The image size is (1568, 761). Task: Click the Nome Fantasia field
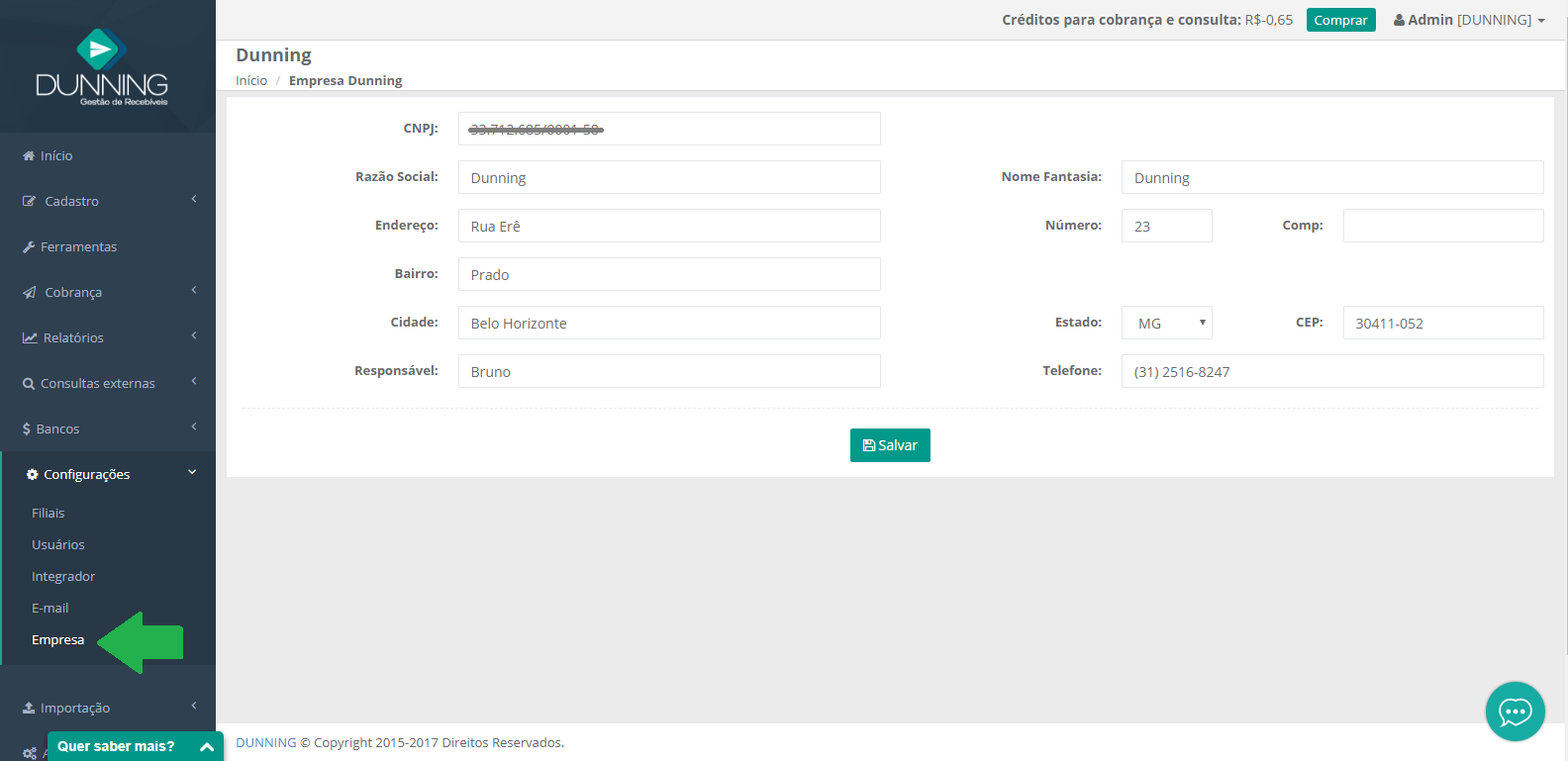(x=1332, y=177)
